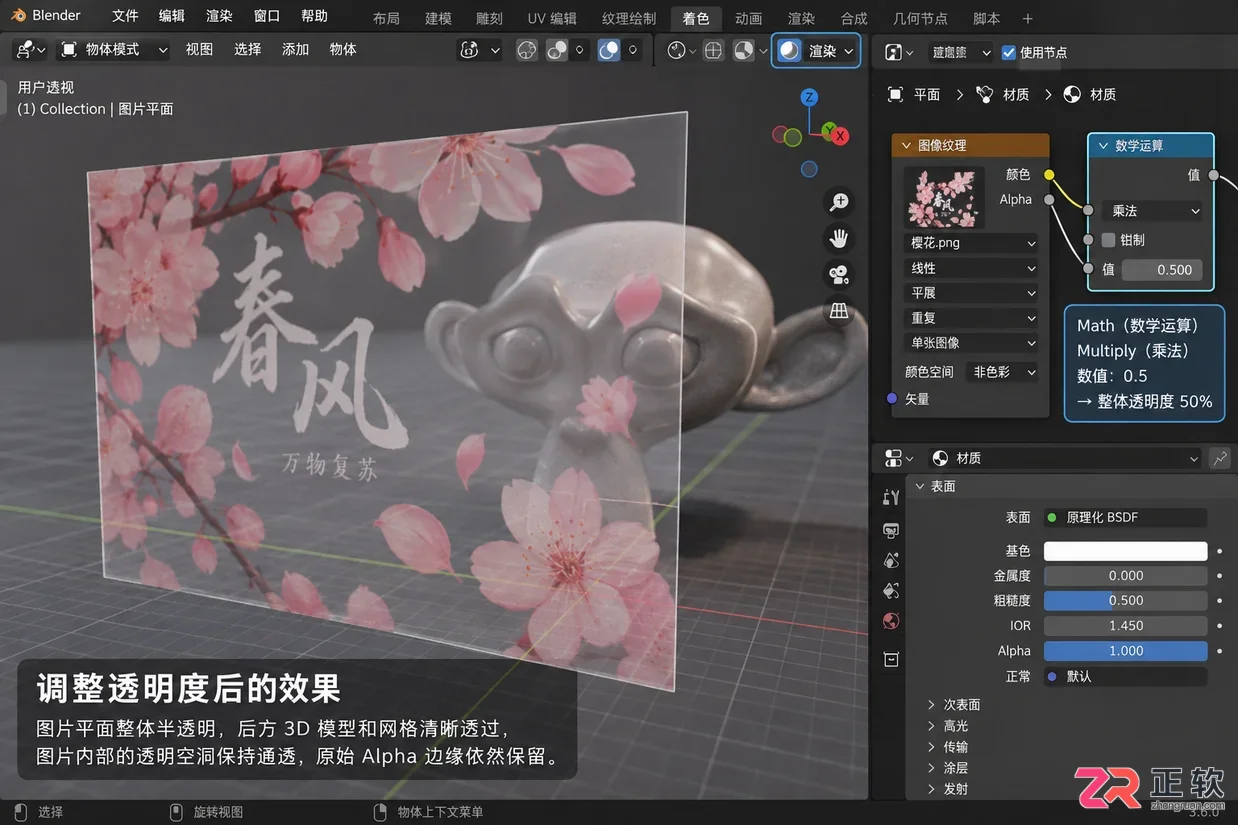This screenshot has width=1238, height=825.
Task: Toggle the 钳制 checkbox
Action: (1108, 240)
